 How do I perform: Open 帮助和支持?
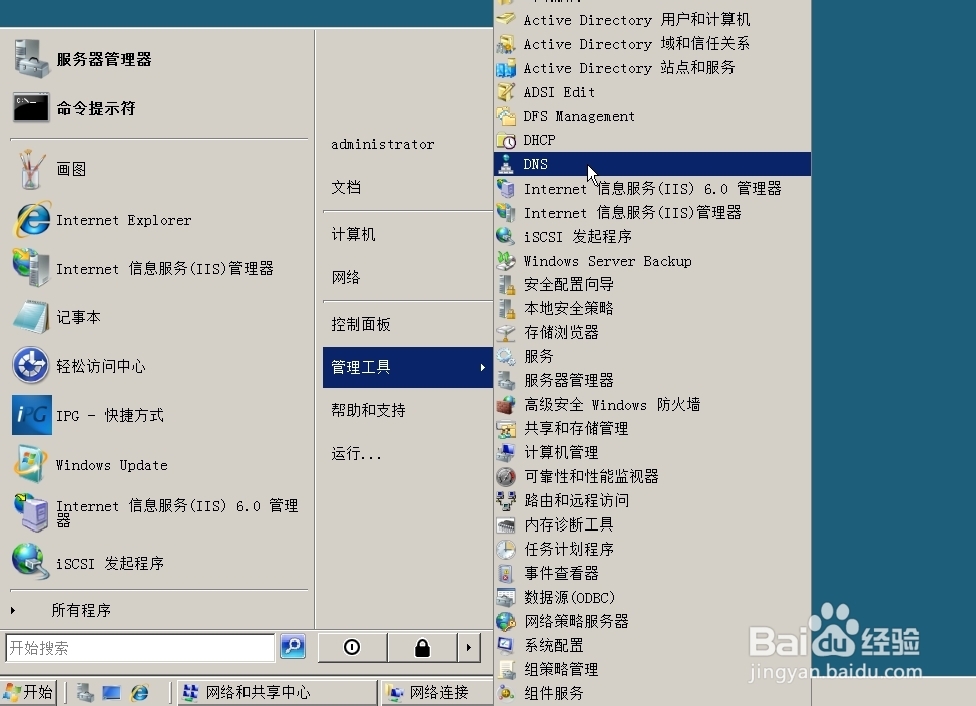pos(408,410)
